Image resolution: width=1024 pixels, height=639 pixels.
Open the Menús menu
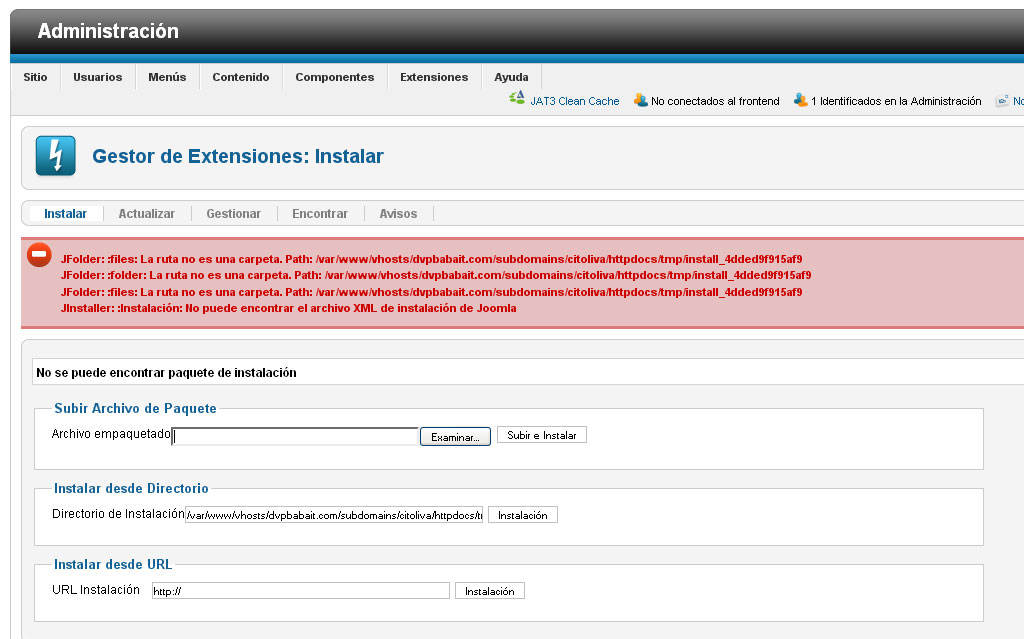point(167,77)
